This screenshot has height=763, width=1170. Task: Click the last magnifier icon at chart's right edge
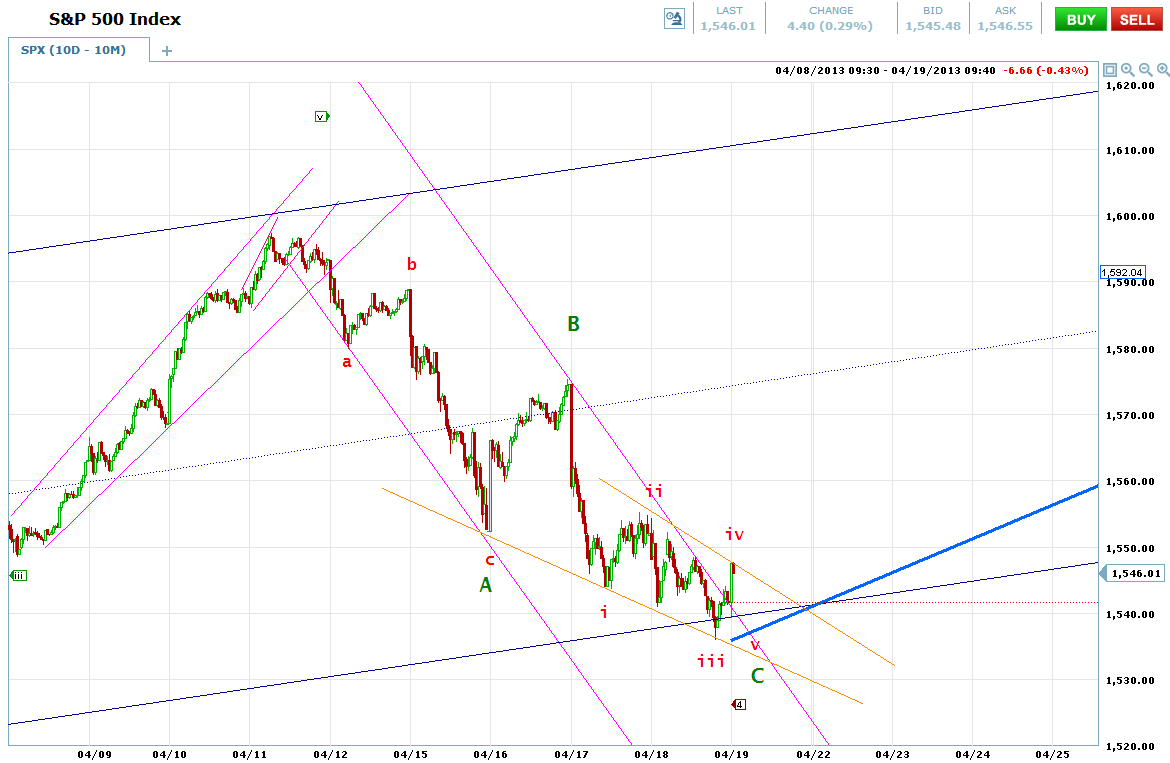tap(1163, 70)
